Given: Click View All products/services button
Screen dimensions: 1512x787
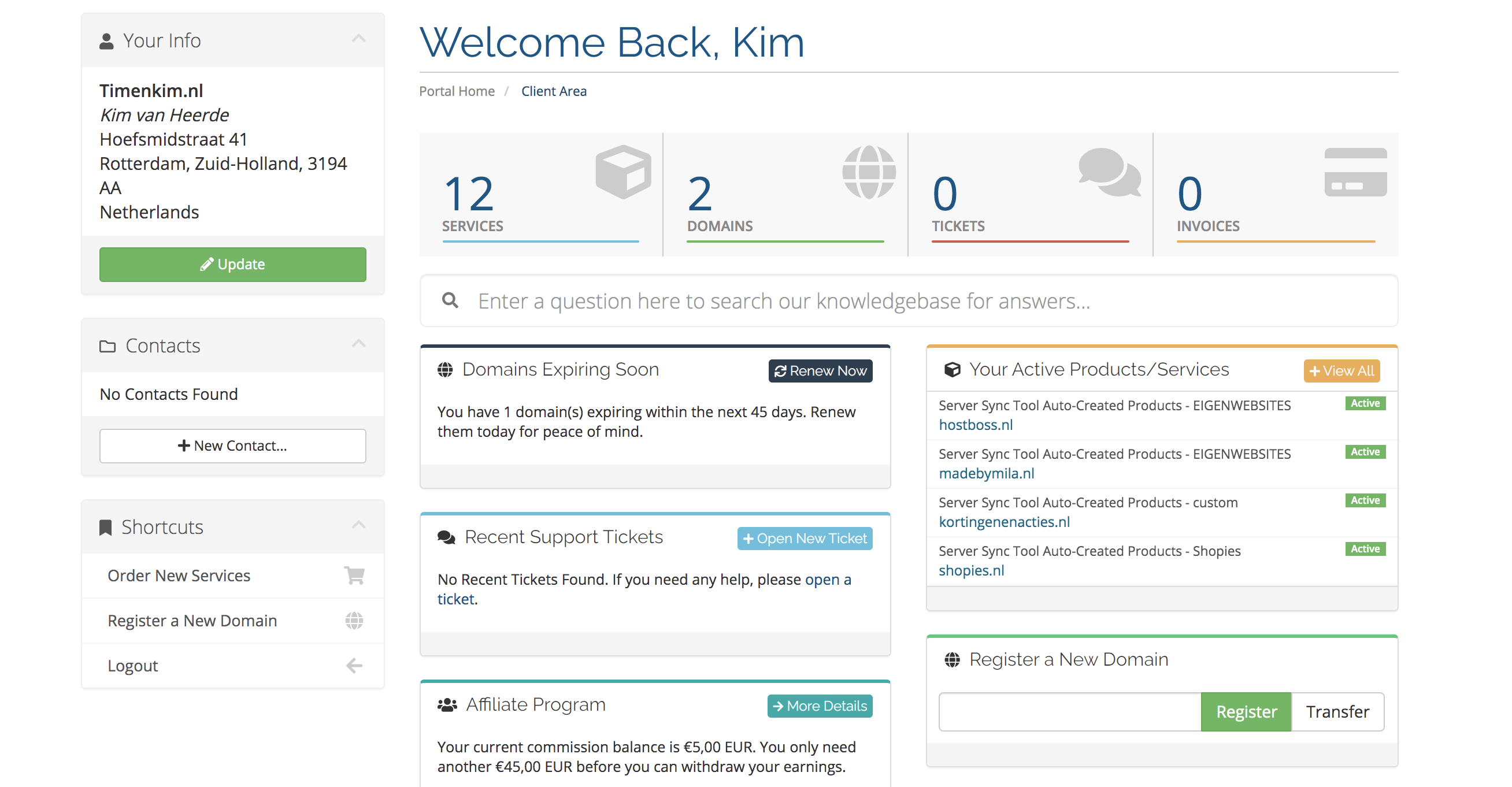Looking at the screenshot, I should tap(1341, 371).
